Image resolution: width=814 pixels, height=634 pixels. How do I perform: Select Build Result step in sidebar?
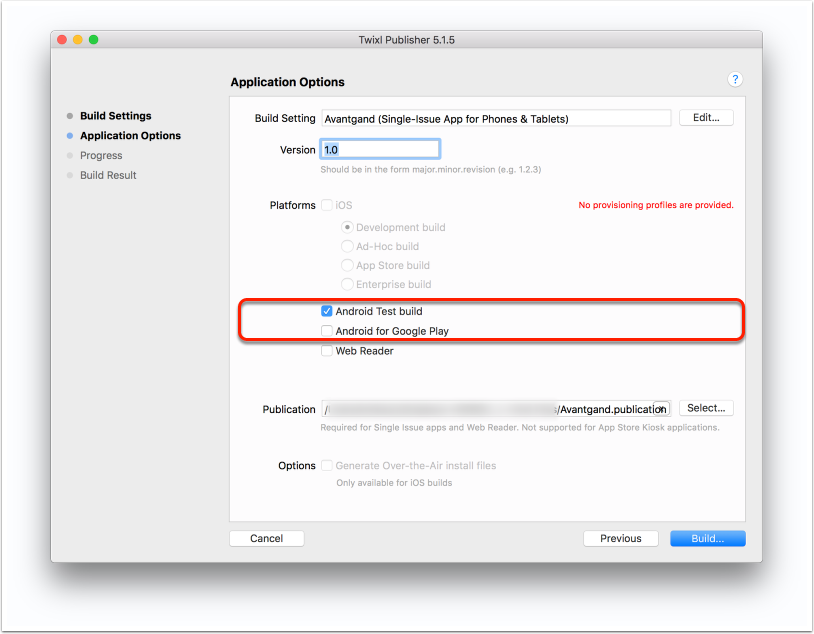108,175
